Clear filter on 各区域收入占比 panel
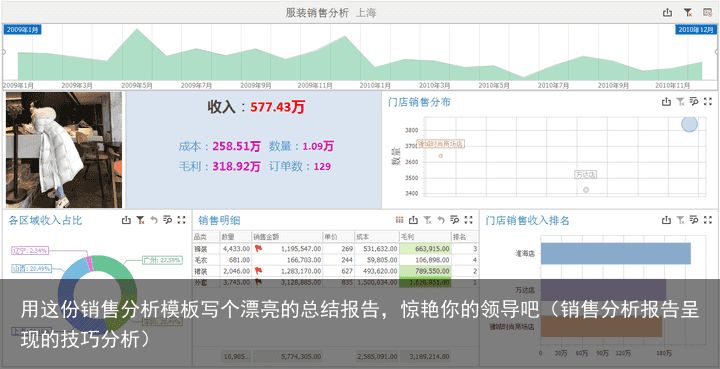The height and width of the screenshot is (369, 720). [140, 220]
